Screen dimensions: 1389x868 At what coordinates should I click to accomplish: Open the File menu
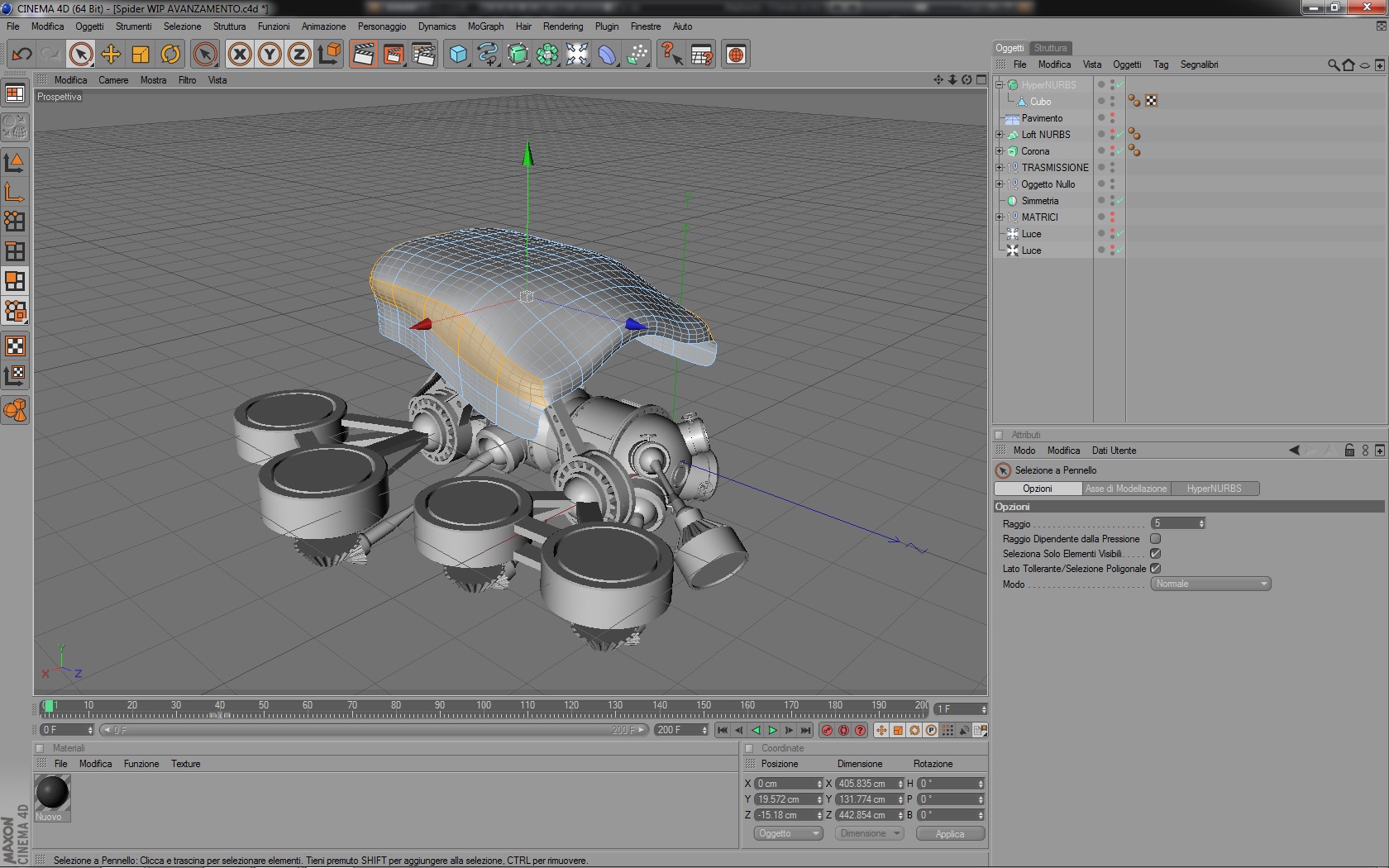(13, 26)
